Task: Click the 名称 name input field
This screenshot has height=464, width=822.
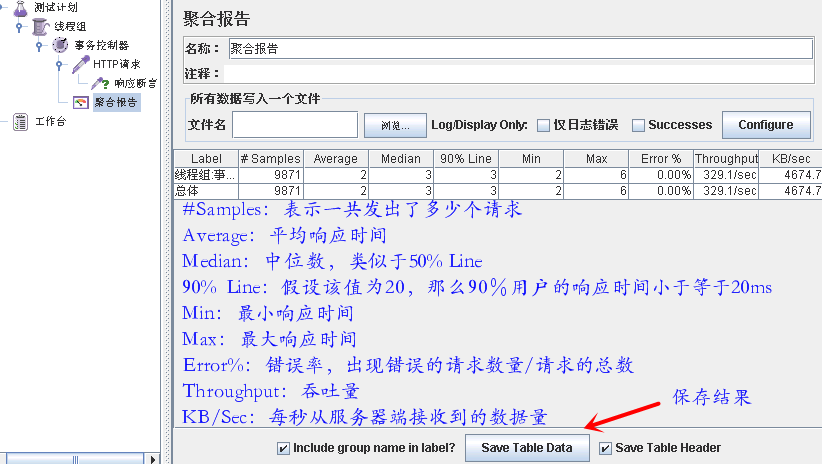Action: point(521,49)
